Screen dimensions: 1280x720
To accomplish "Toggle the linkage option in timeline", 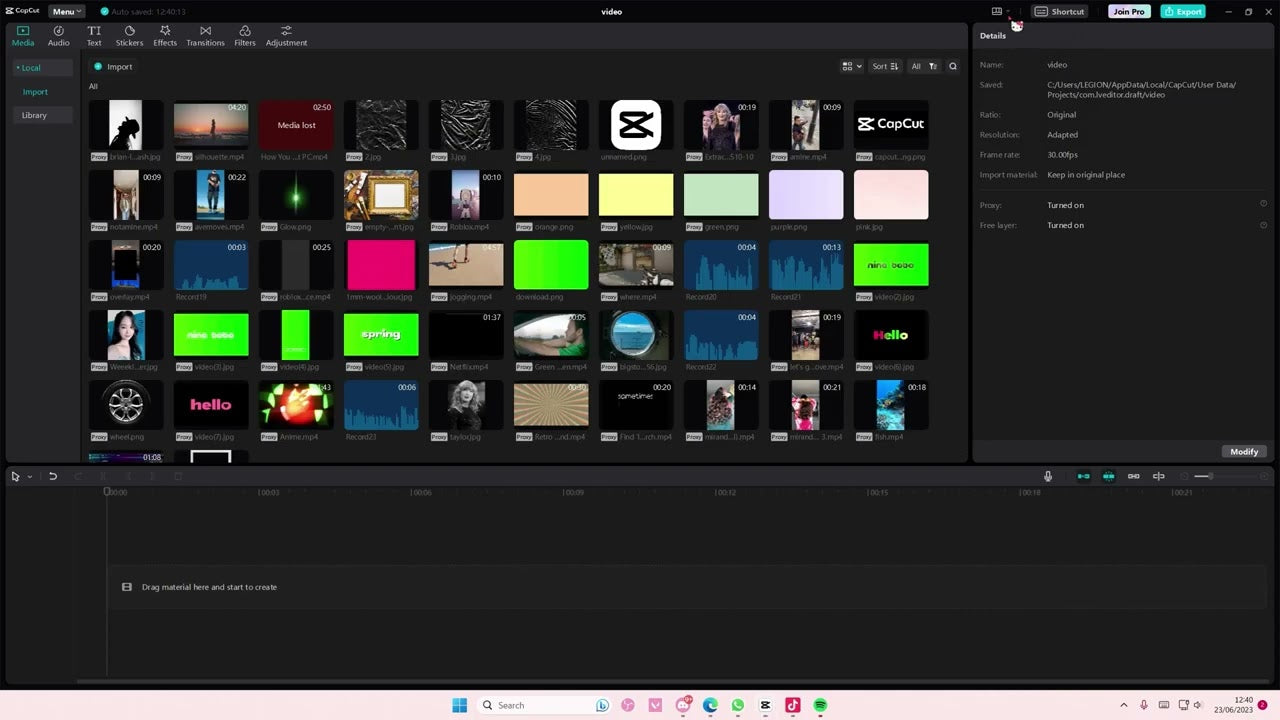I will coord(1133,477).
